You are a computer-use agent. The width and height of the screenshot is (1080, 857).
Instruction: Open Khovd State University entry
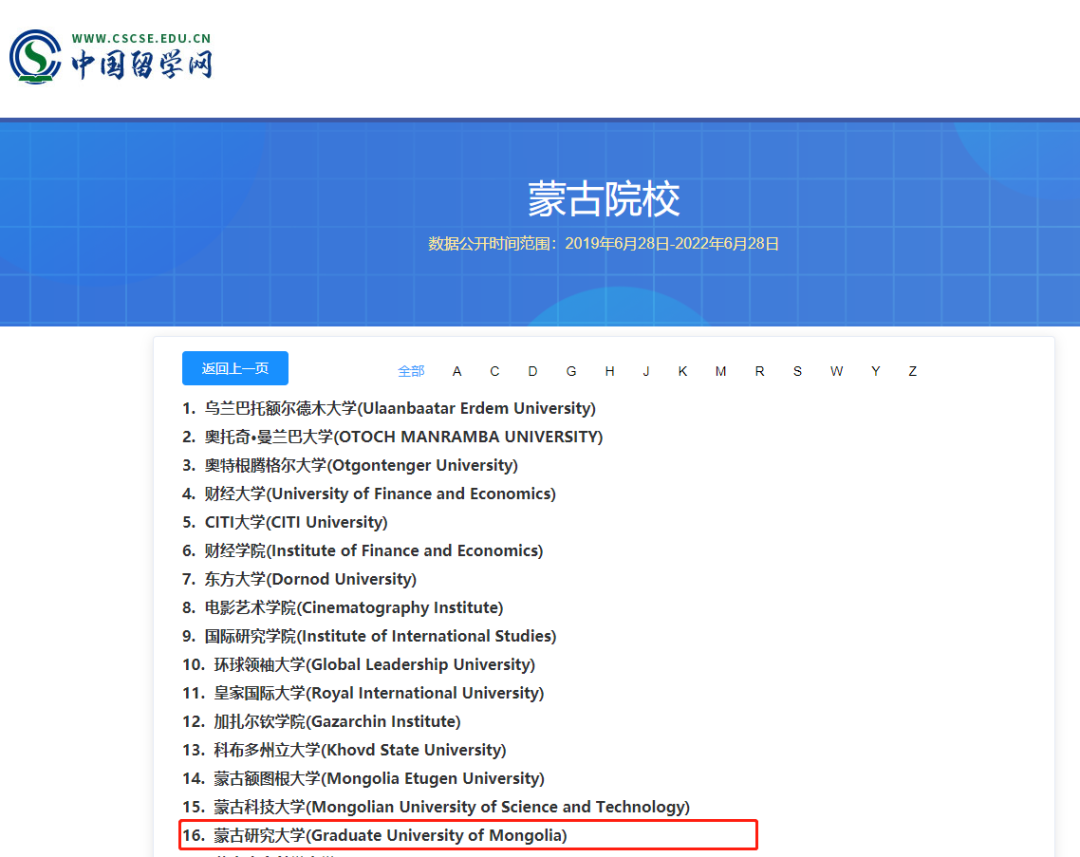click(344, 750)
